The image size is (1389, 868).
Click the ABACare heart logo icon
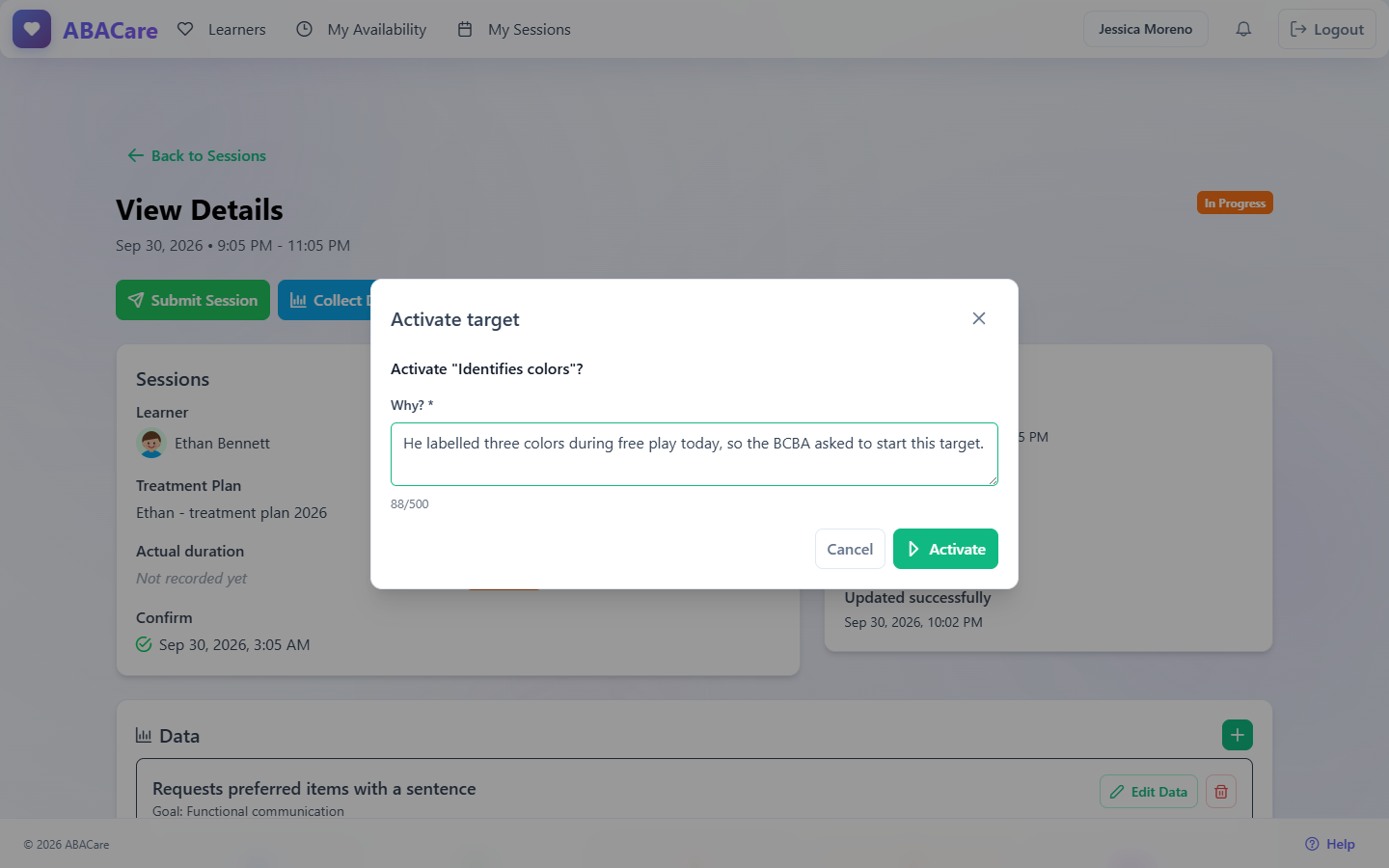point(32,29)
